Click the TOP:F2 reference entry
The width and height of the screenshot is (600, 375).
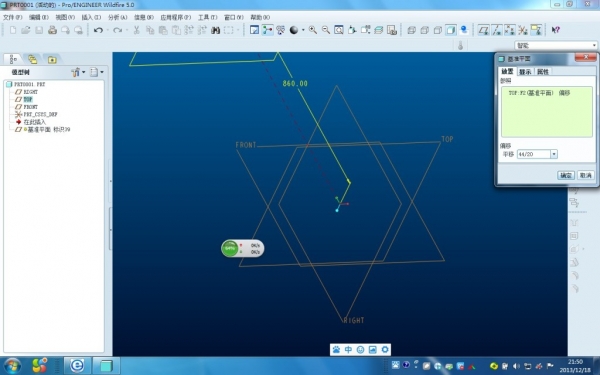539,93
